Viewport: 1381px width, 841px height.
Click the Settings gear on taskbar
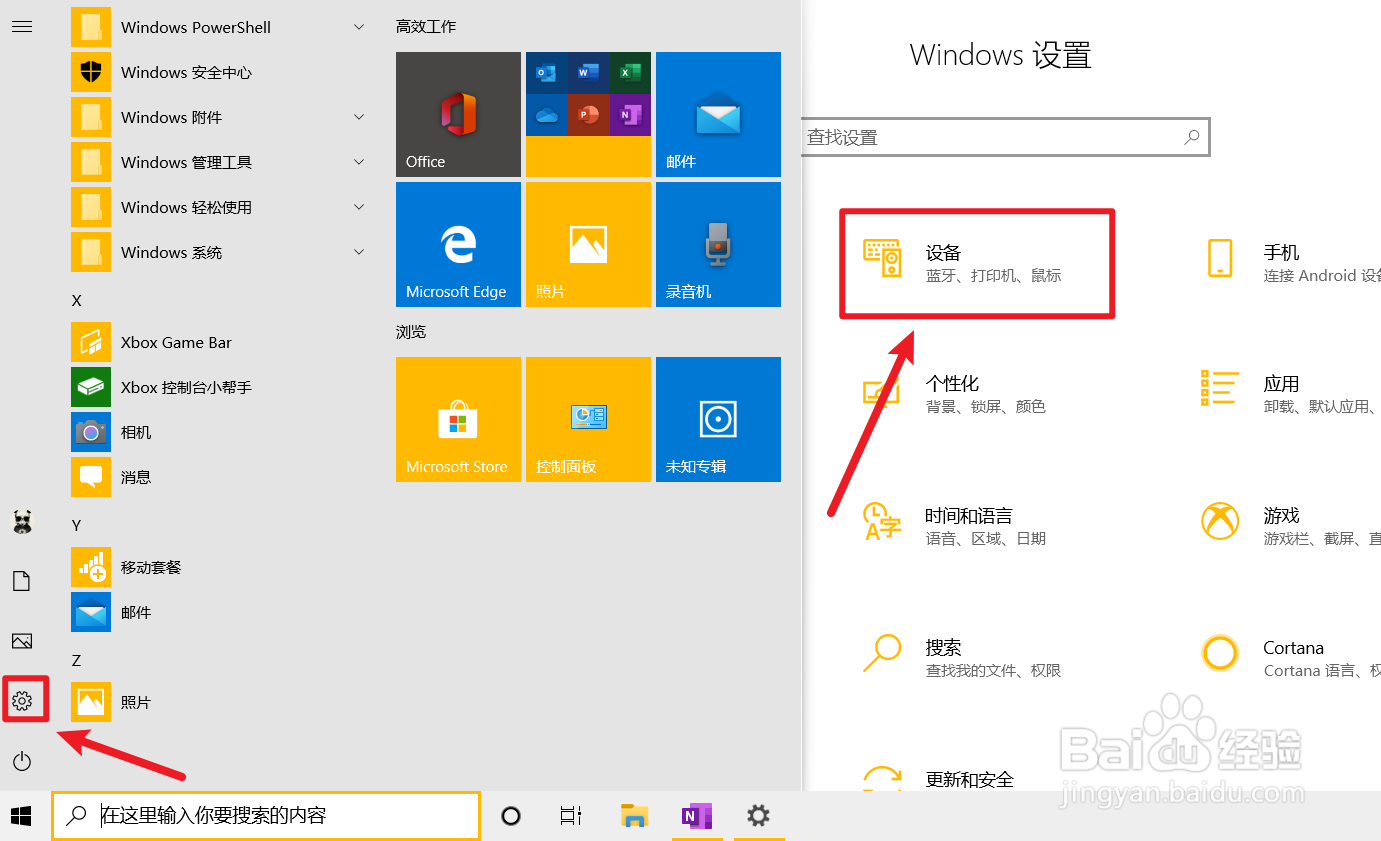[x=758, y=816]
